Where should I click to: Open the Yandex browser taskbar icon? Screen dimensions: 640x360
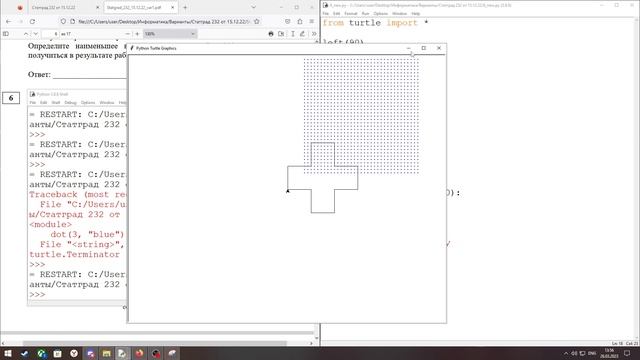coord(74,353)
